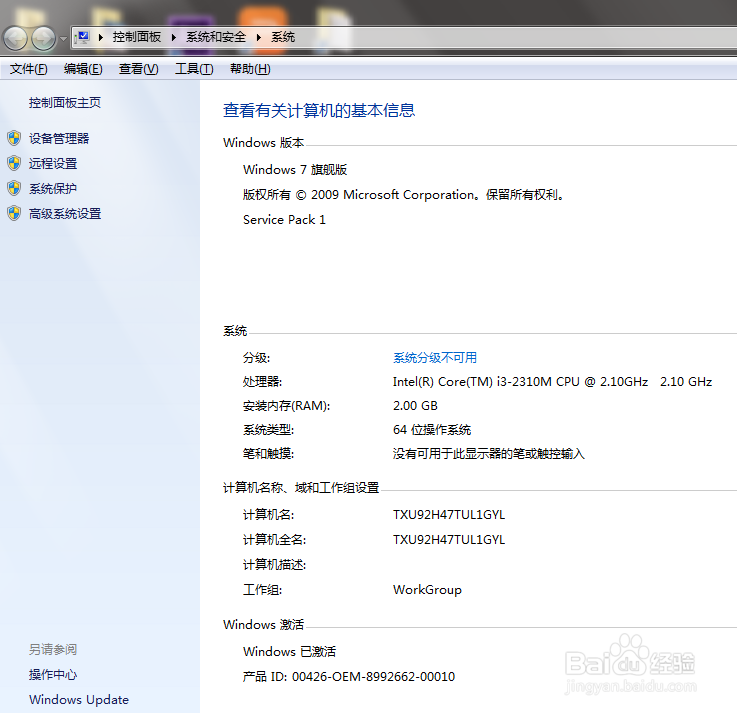Image resolution: width=737 pixels, height=713 pixels.
Task: Open 系统保护 link
Action: coord(53,188)
